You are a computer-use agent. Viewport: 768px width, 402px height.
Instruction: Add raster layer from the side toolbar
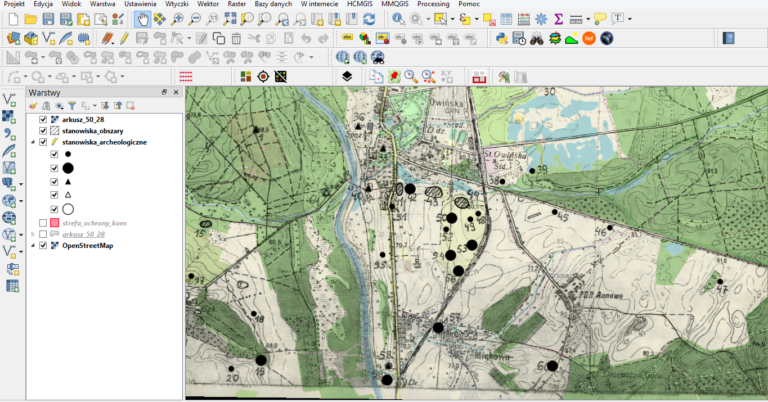(9, 117)
